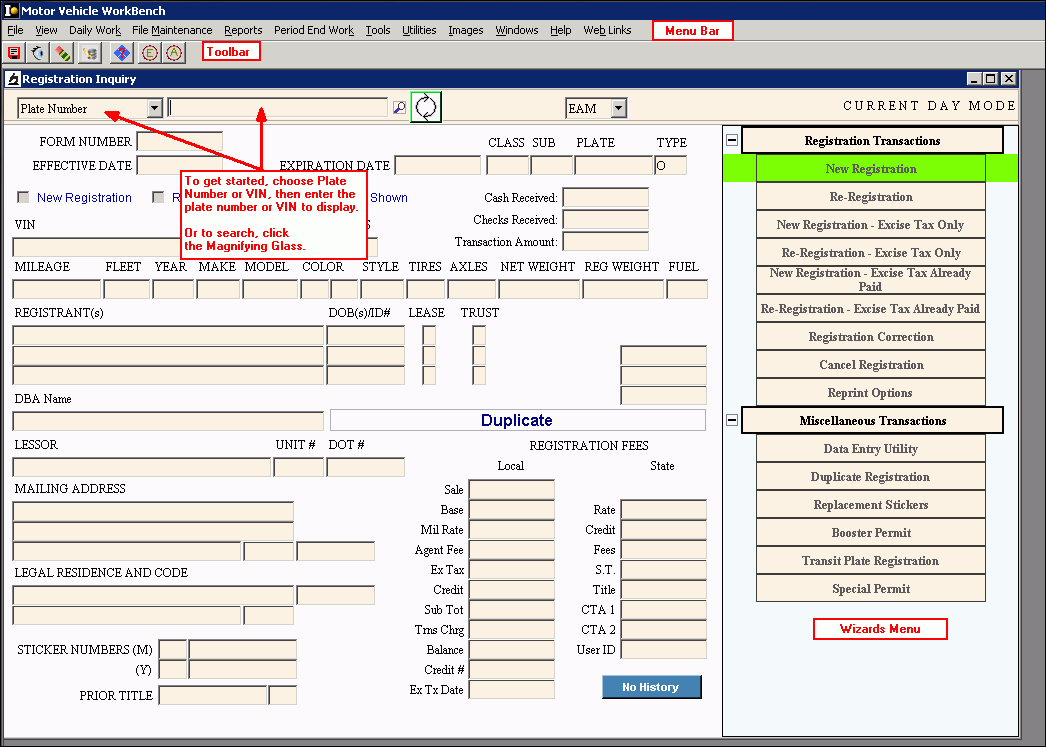The image size is (1046, 747).
Task: Choose Re-Registration - Excise Tax Already Paid
Action: (871, 309)
